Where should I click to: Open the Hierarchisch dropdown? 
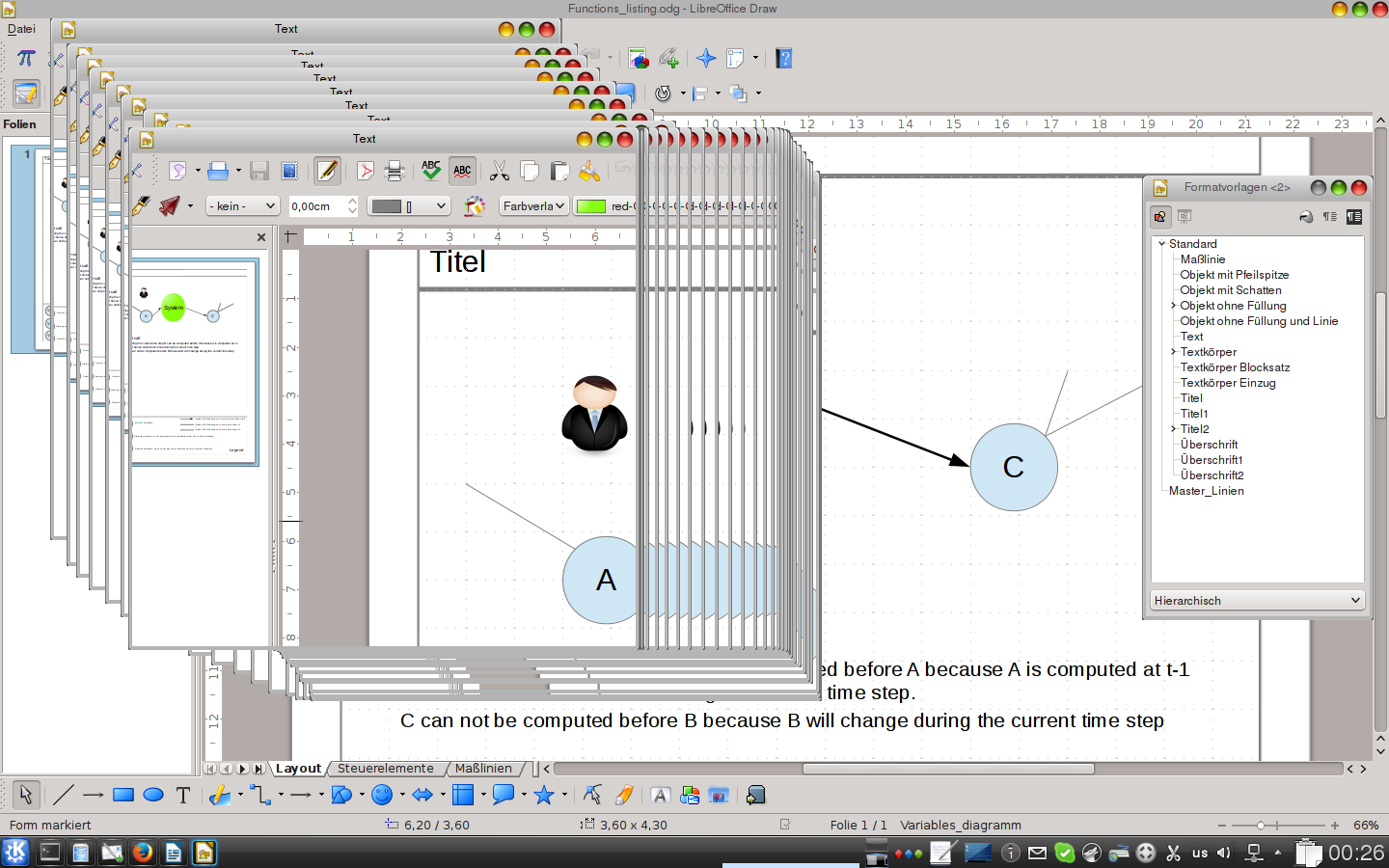[1257, 600]
